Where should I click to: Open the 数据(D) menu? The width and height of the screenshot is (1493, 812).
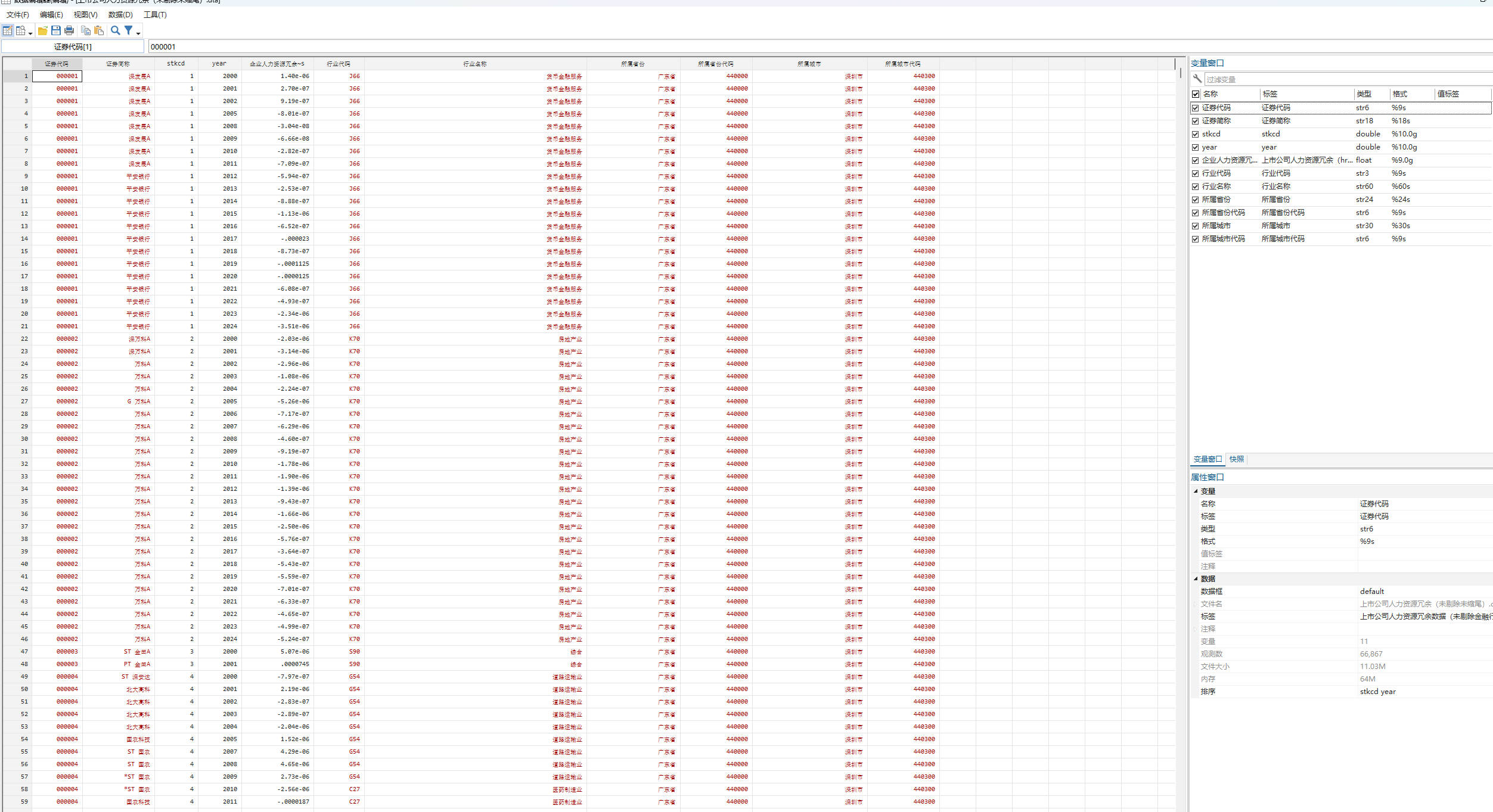click(x=120, y=15)
